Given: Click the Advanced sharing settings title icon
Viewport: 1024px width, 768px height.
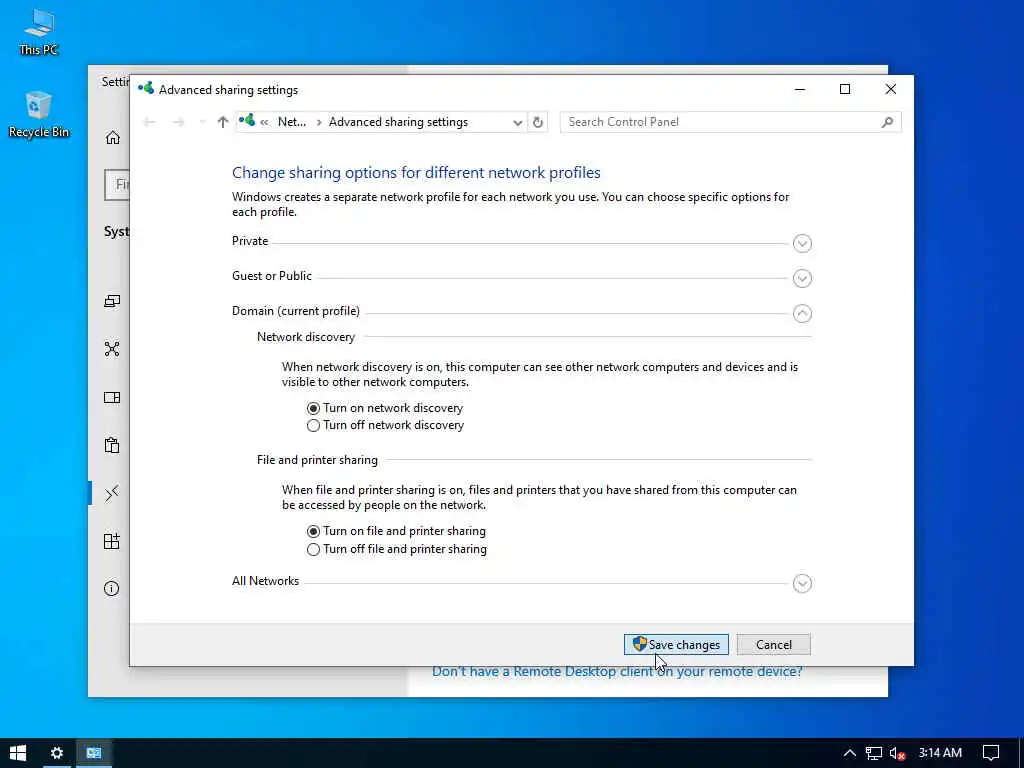Looking at the screenshot, I should (x=146, y=88).
